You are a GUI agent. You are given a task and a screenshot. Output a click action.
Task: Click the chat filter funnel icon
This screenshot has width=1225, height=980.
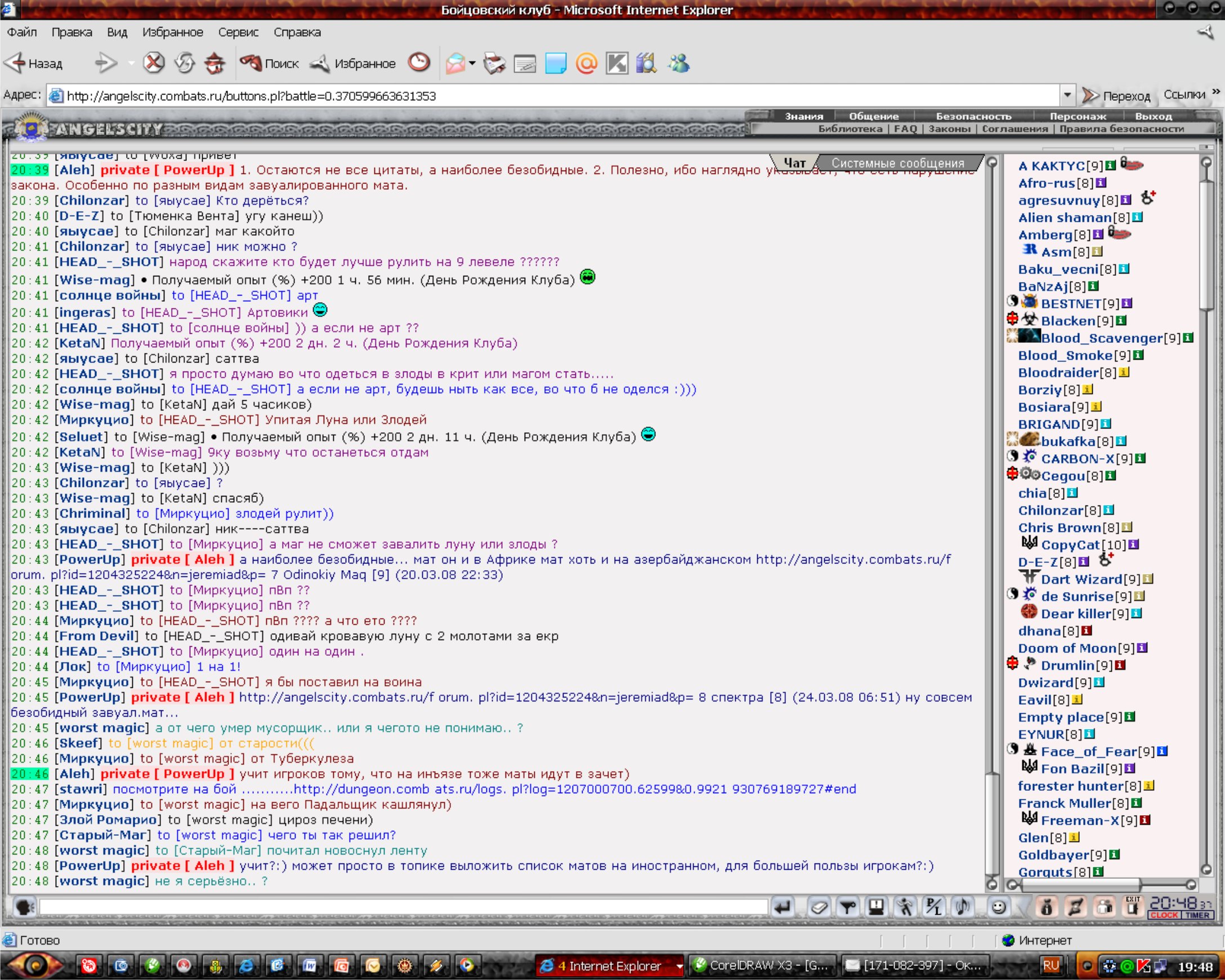pyautogui.click(x=848, y=907)
